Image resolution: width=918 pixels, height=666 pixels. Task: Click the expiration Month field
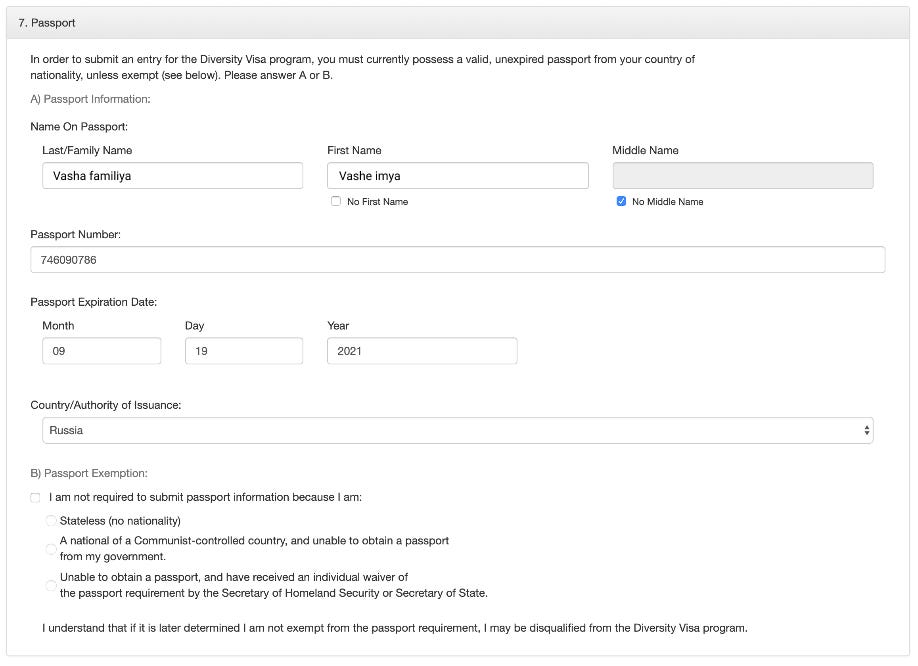point(101,351)
